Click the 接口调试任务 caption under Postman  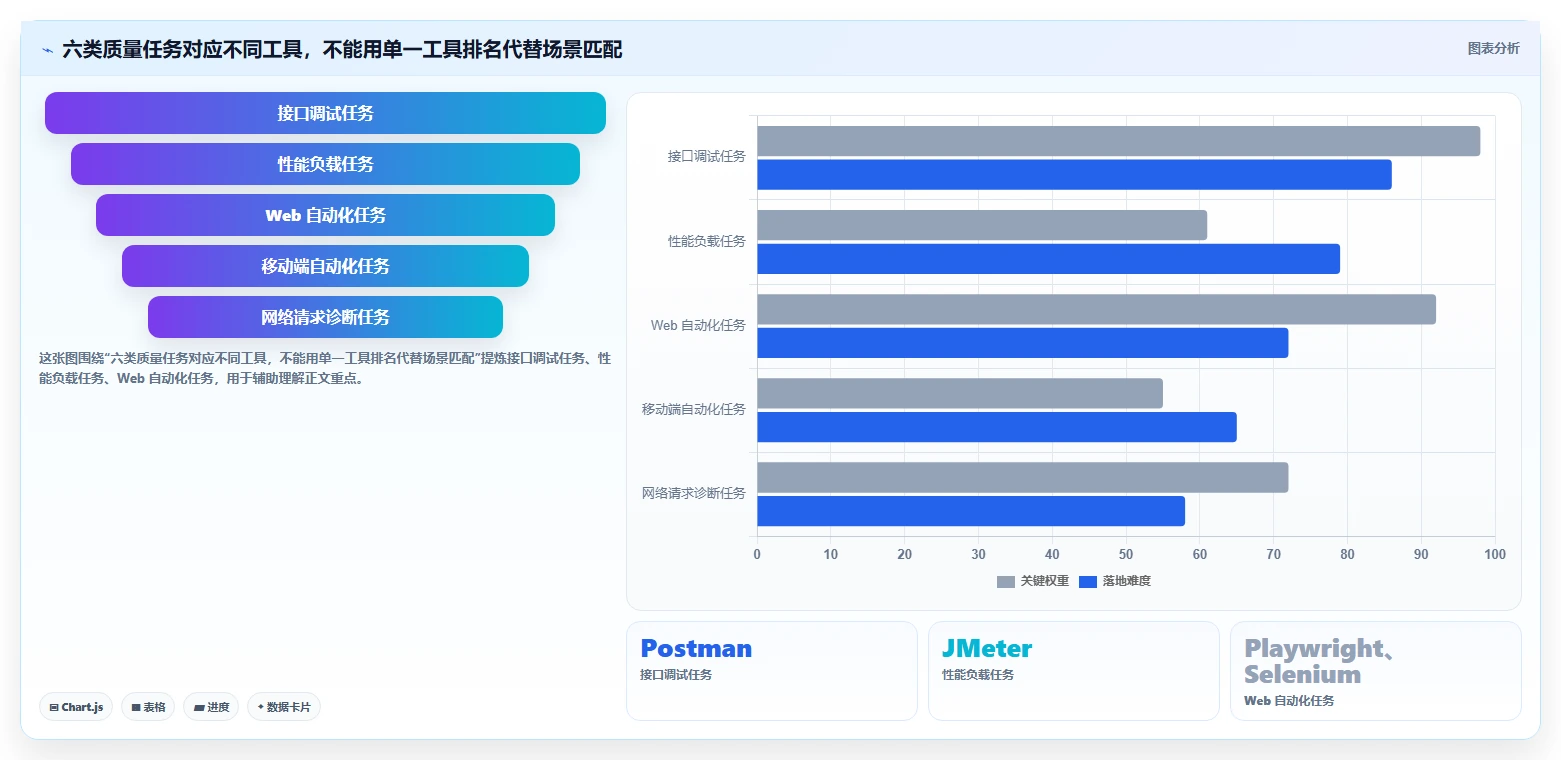point(676,675)
